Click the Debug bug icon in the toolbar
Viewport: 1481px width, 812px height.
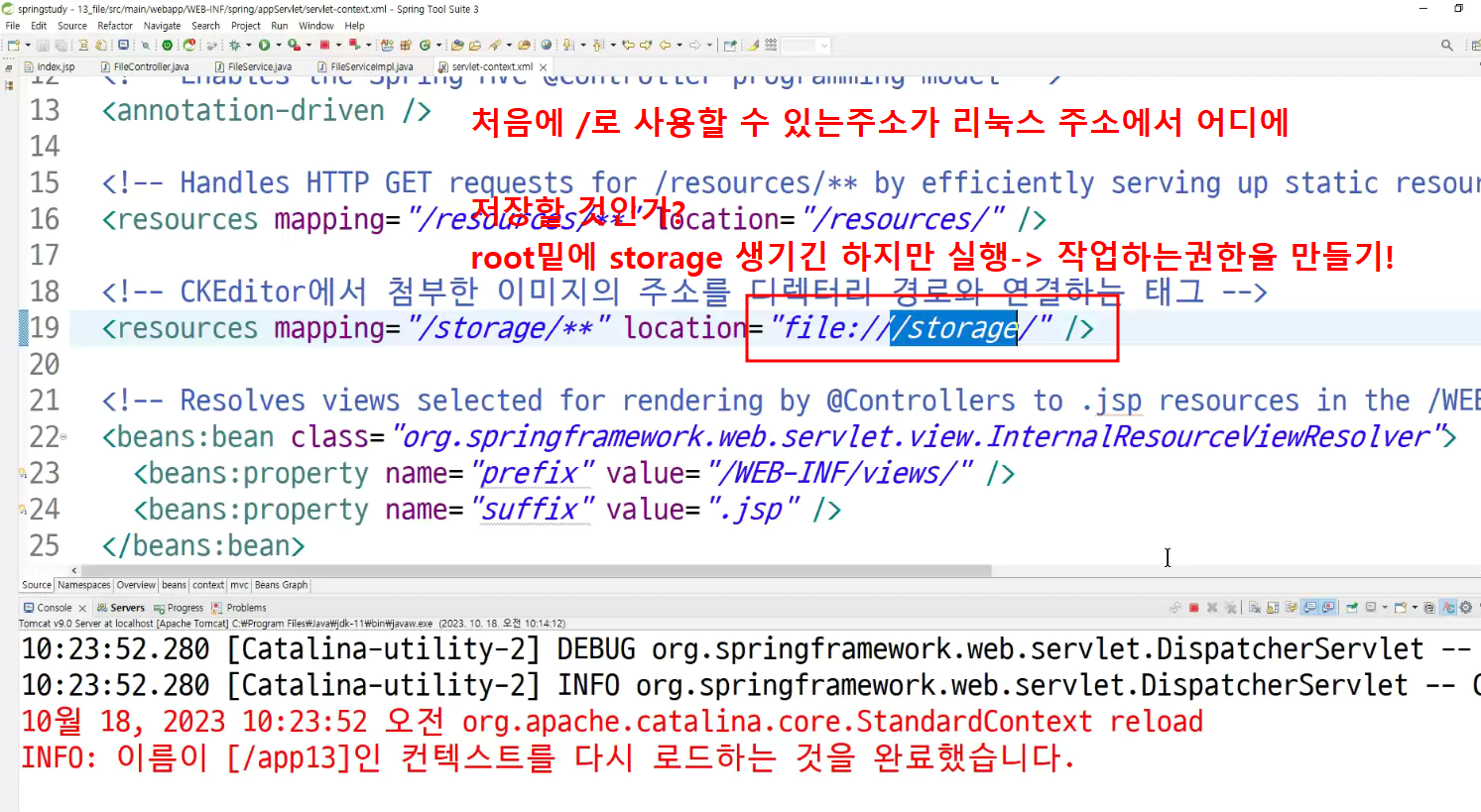pos(234,45)
